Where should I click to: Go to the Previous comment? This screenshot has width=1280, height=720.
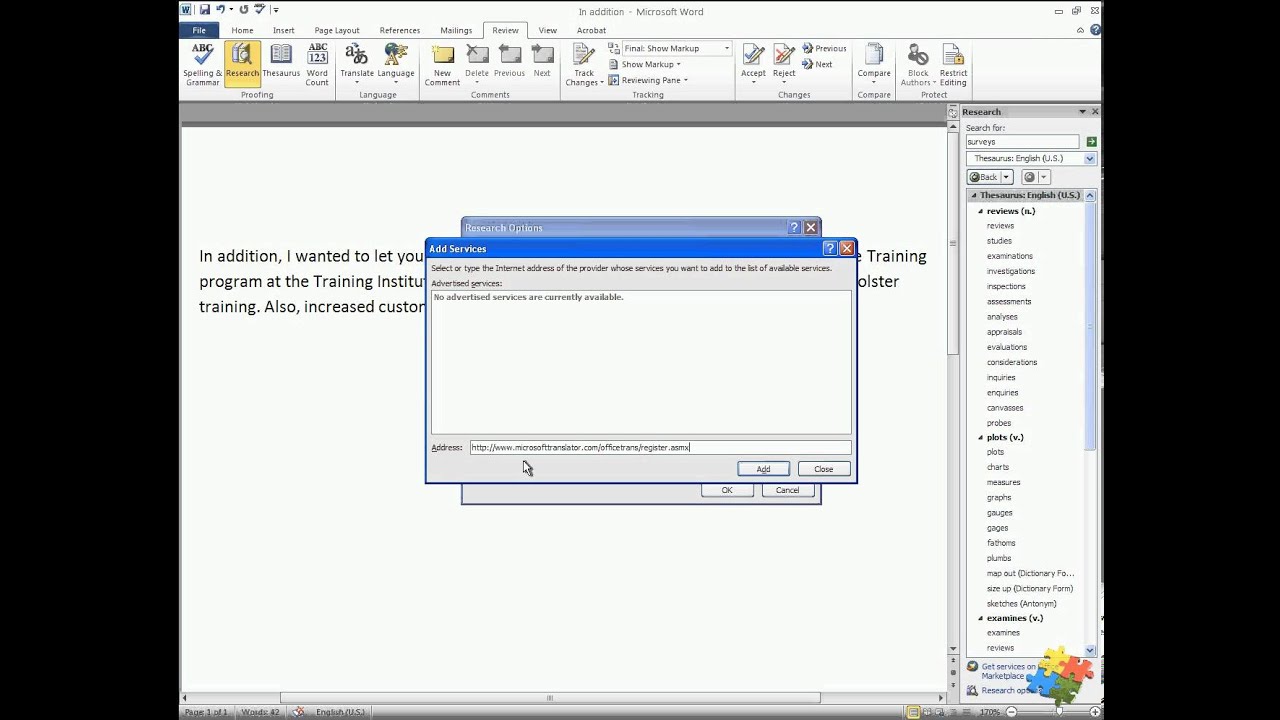(509, 62)
